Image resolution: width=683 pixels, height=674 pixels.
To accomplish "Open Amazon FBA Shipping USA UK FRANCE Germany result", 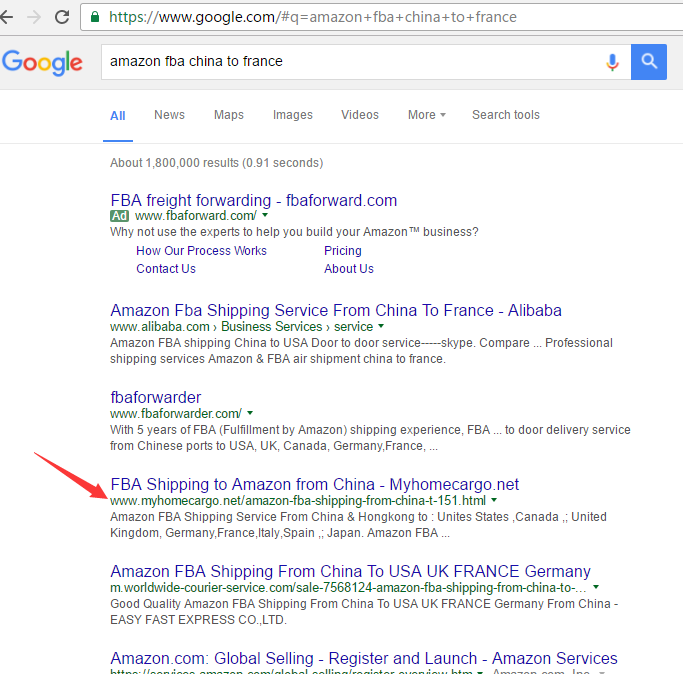I will point(350,571).
